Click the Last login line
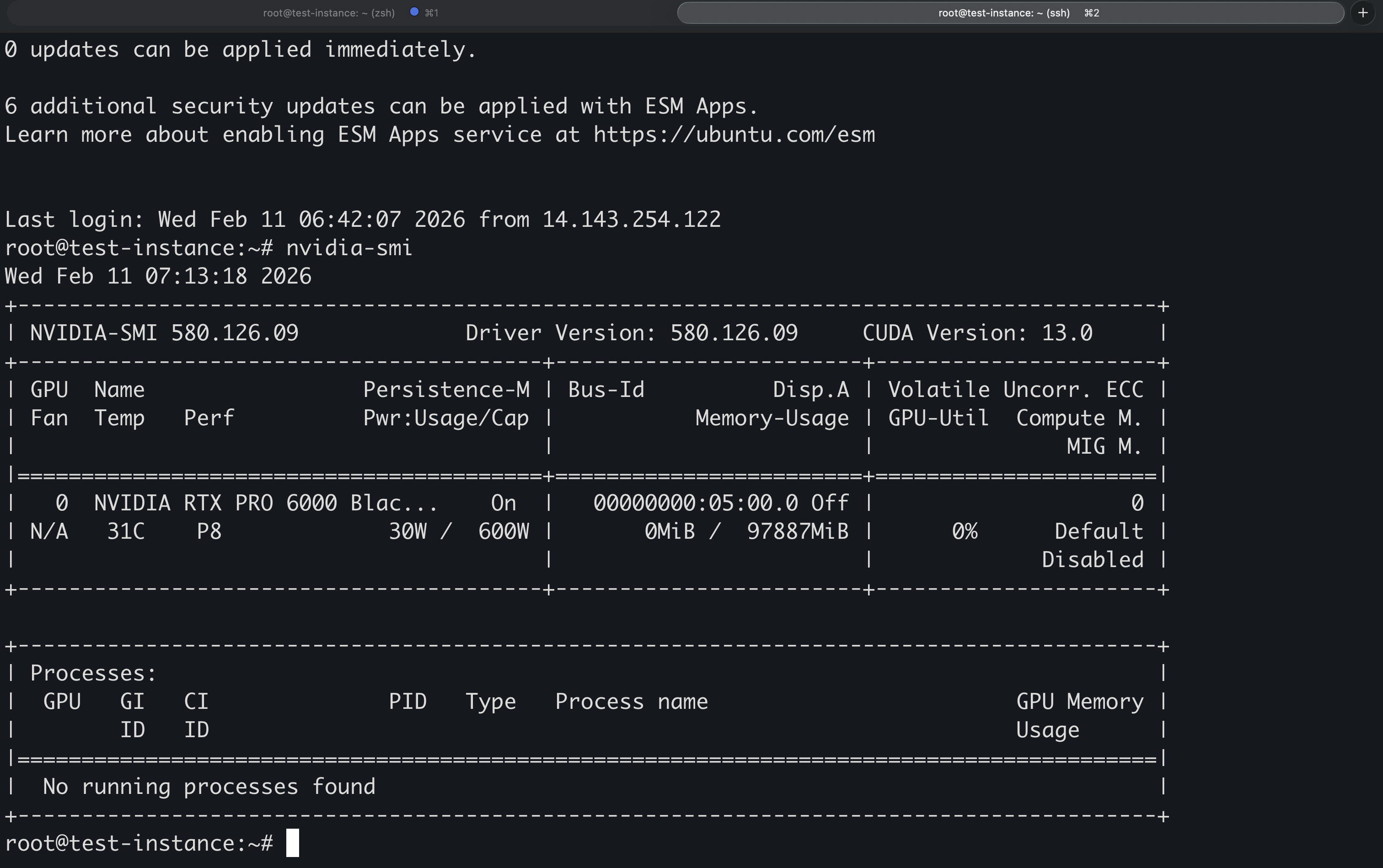Image resolution: width=1383 pixels, height=868 pixels. pos(363,220)
